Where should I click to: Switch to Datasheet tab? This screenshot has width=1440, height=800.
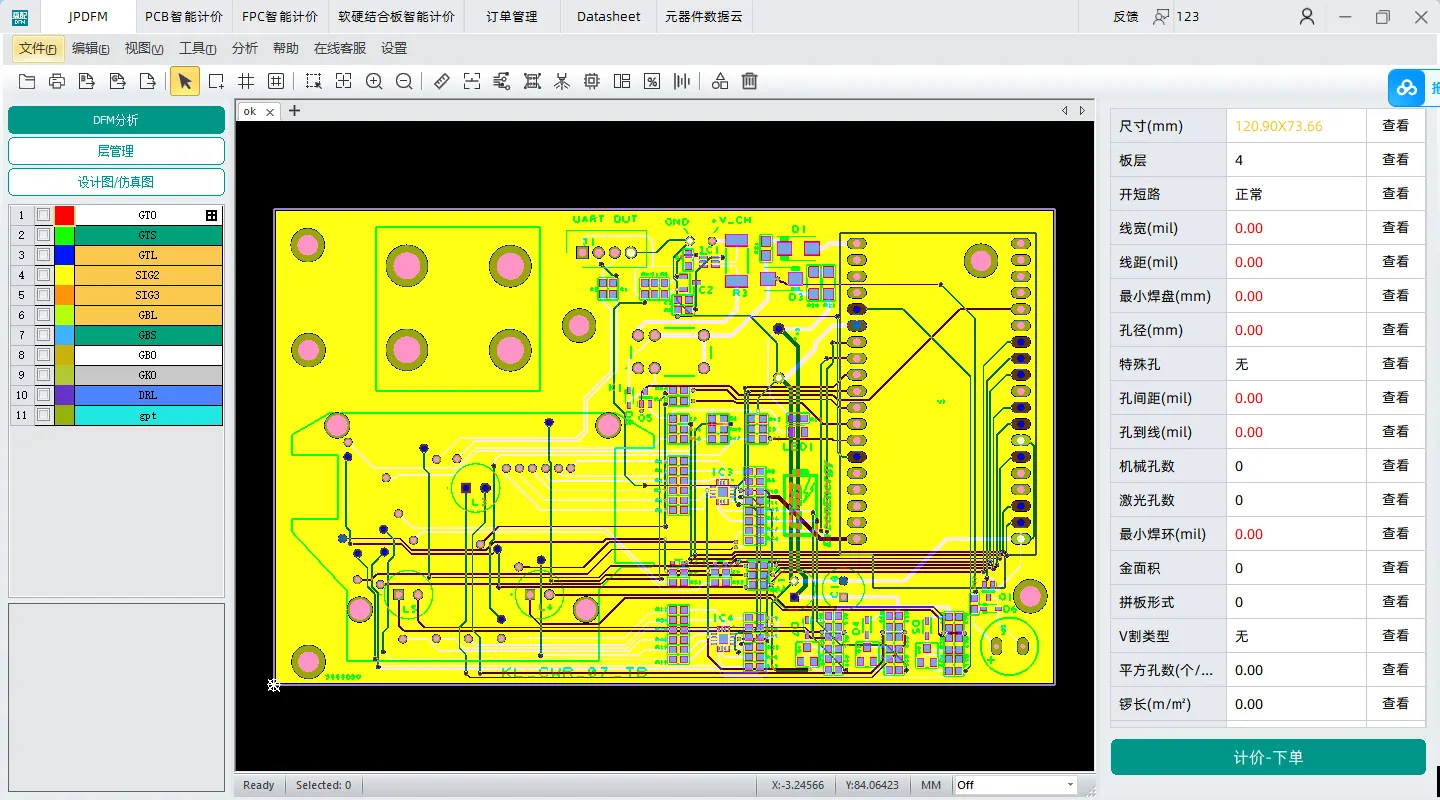pyautogui.click(x=609, y=16)
